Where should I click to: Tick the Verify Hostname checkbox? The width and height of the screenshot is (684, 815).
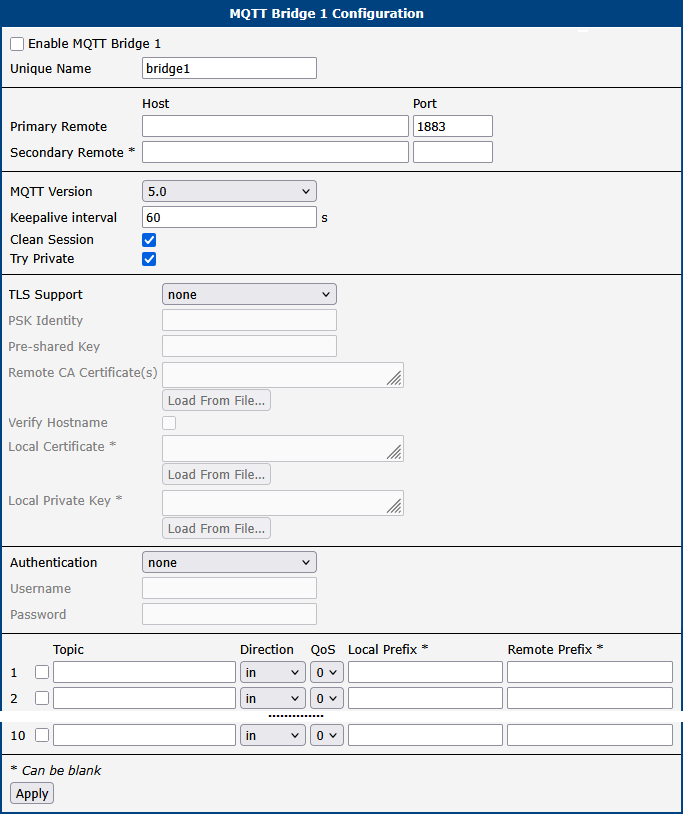[169, 423]
